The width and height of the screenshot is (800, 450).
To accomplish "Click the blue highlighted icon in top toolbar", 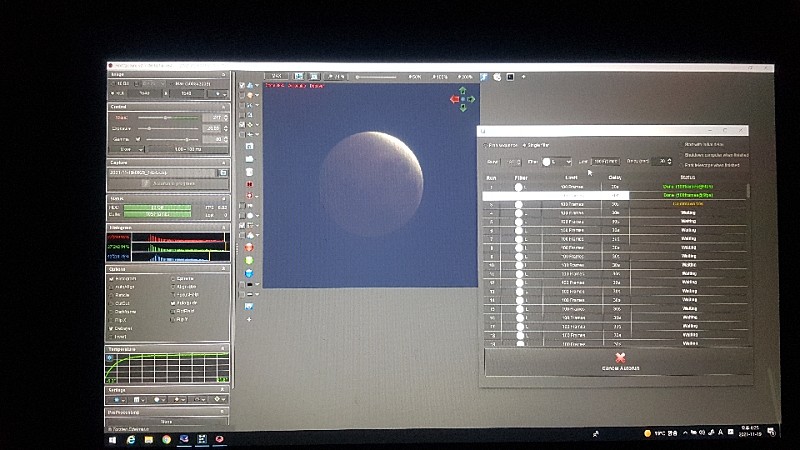I will click(x=484, y=77).
